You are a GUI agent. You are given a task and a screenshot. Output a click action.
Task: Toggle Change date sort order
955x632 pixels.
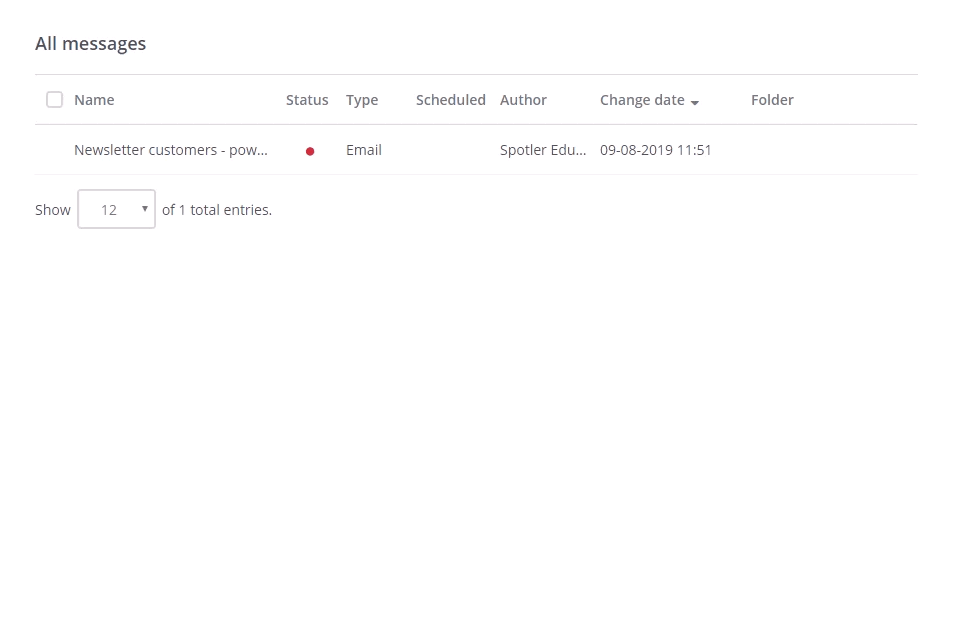(642, 99)
